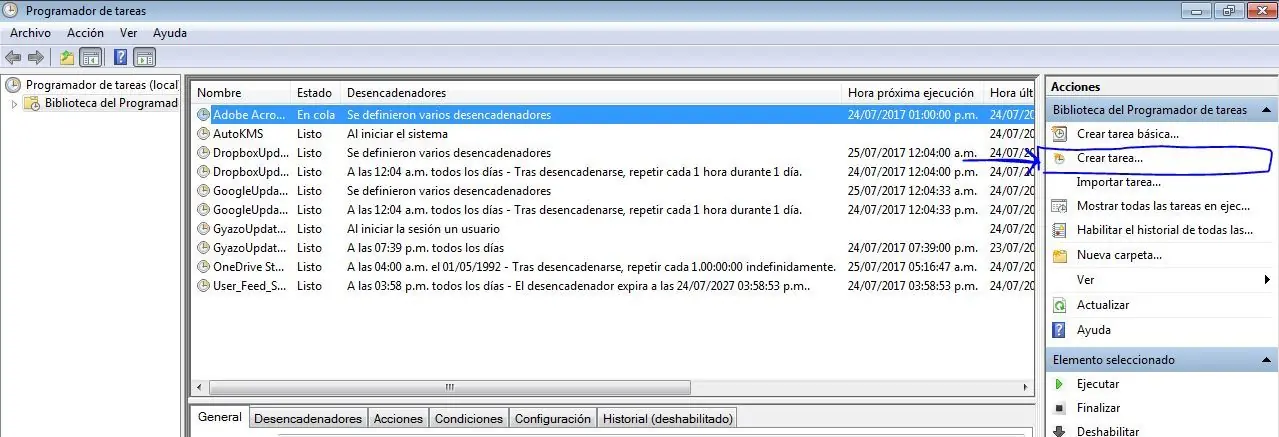Select Programador de tareas (local) tree node

[x=101, y=85]
